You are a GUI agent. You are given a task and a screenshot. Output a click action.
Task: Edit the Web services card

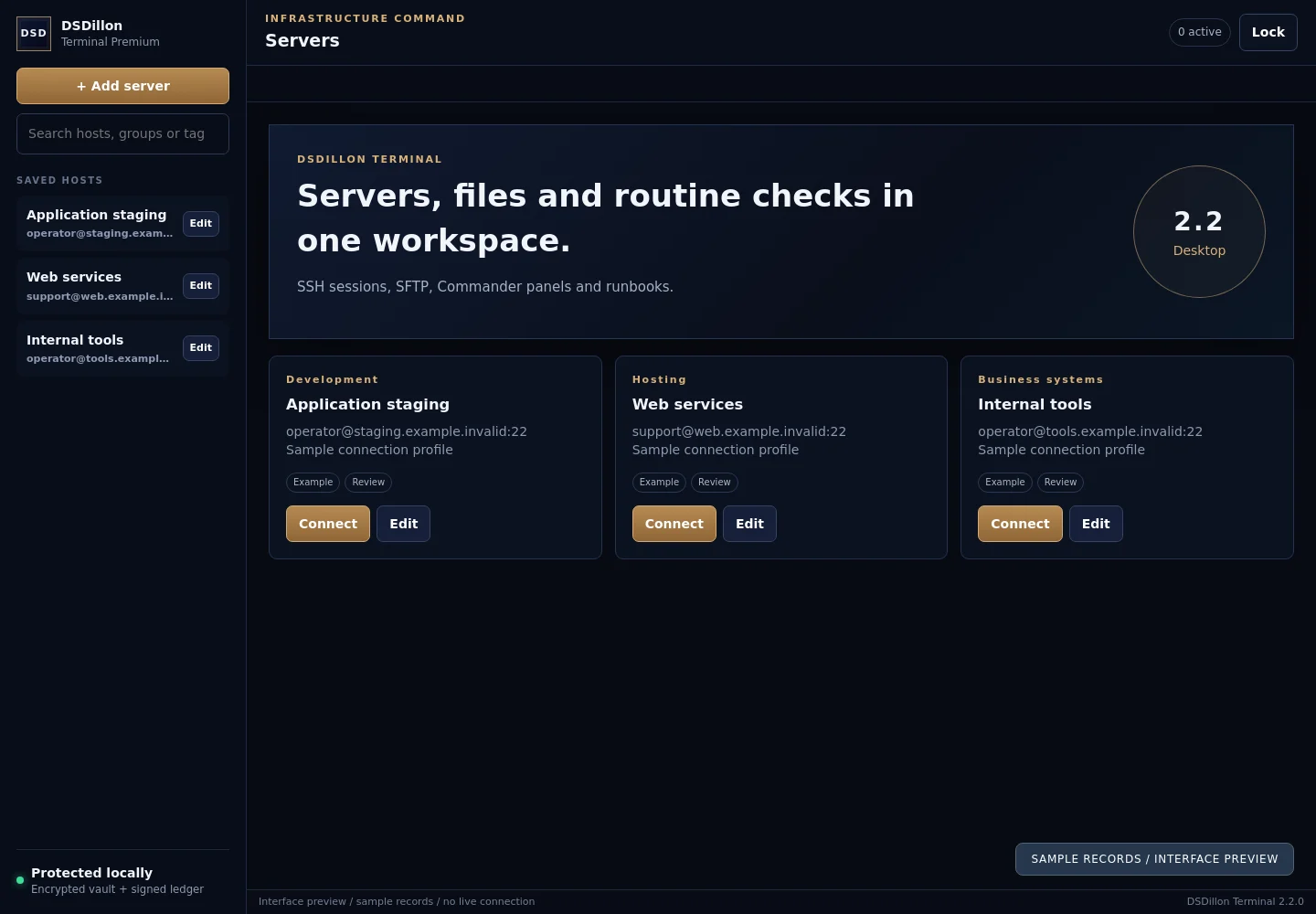tap(749, 524)
